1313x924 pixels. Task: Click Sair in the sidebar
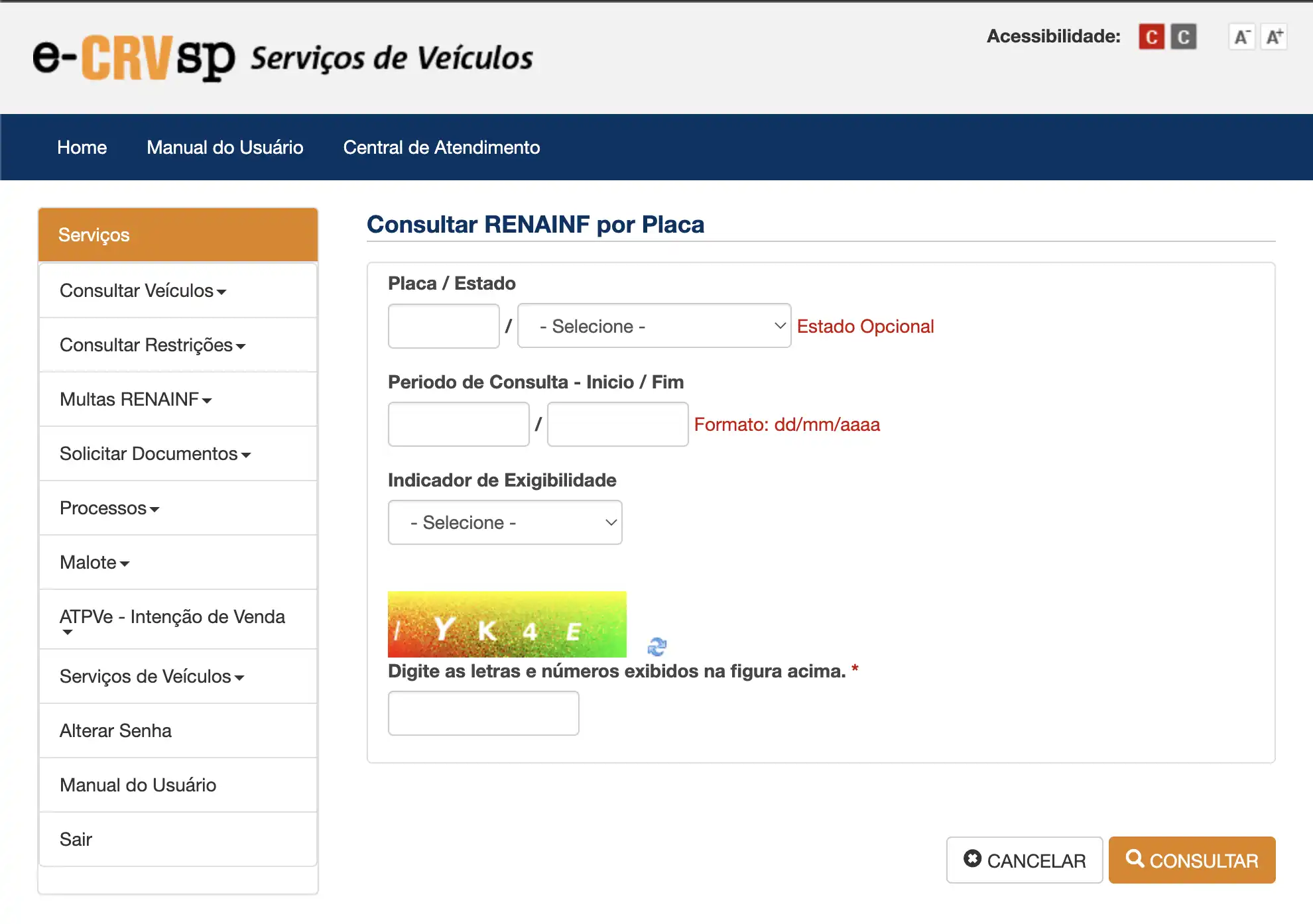pyautogui.click(x=76, y=840)
